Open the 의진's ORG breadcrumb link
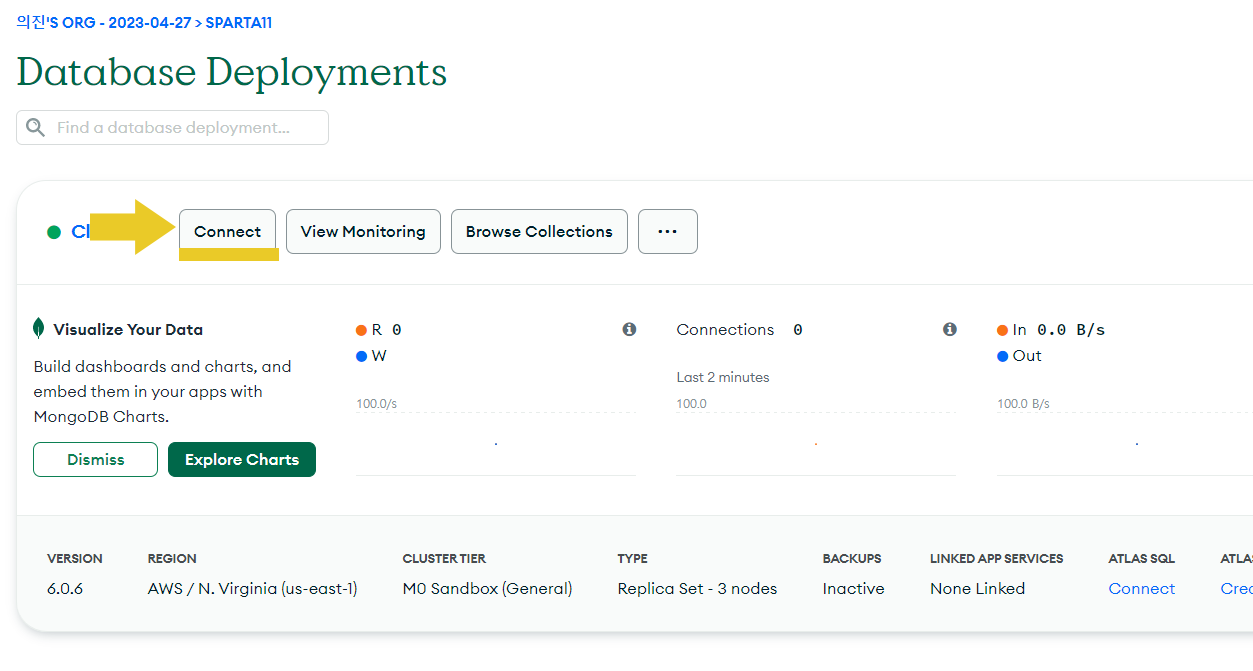 pos(103,22)
